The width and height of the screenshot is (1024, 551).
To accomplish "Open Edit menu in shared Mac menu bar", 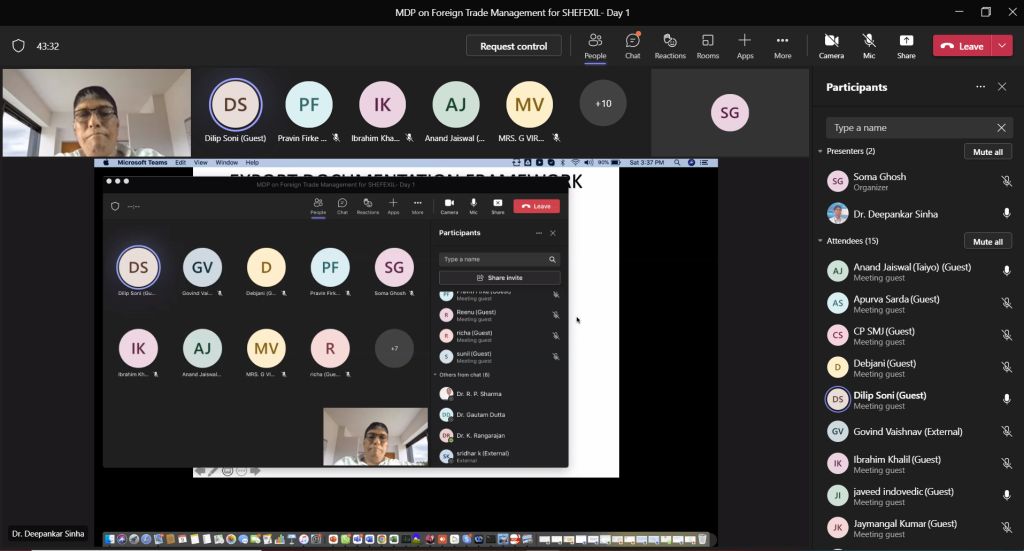I will (x=180, y=163).
